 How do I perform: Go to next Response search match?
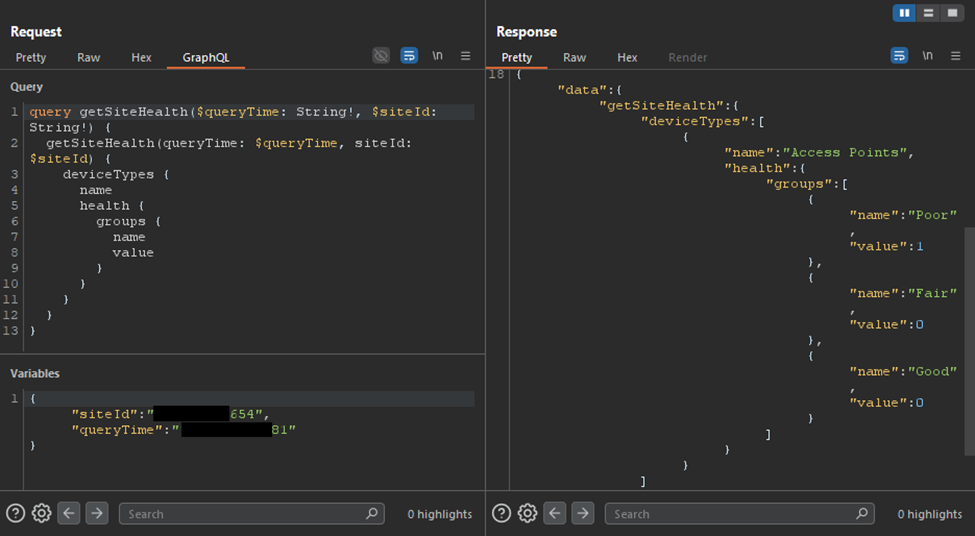coord(583,513)
